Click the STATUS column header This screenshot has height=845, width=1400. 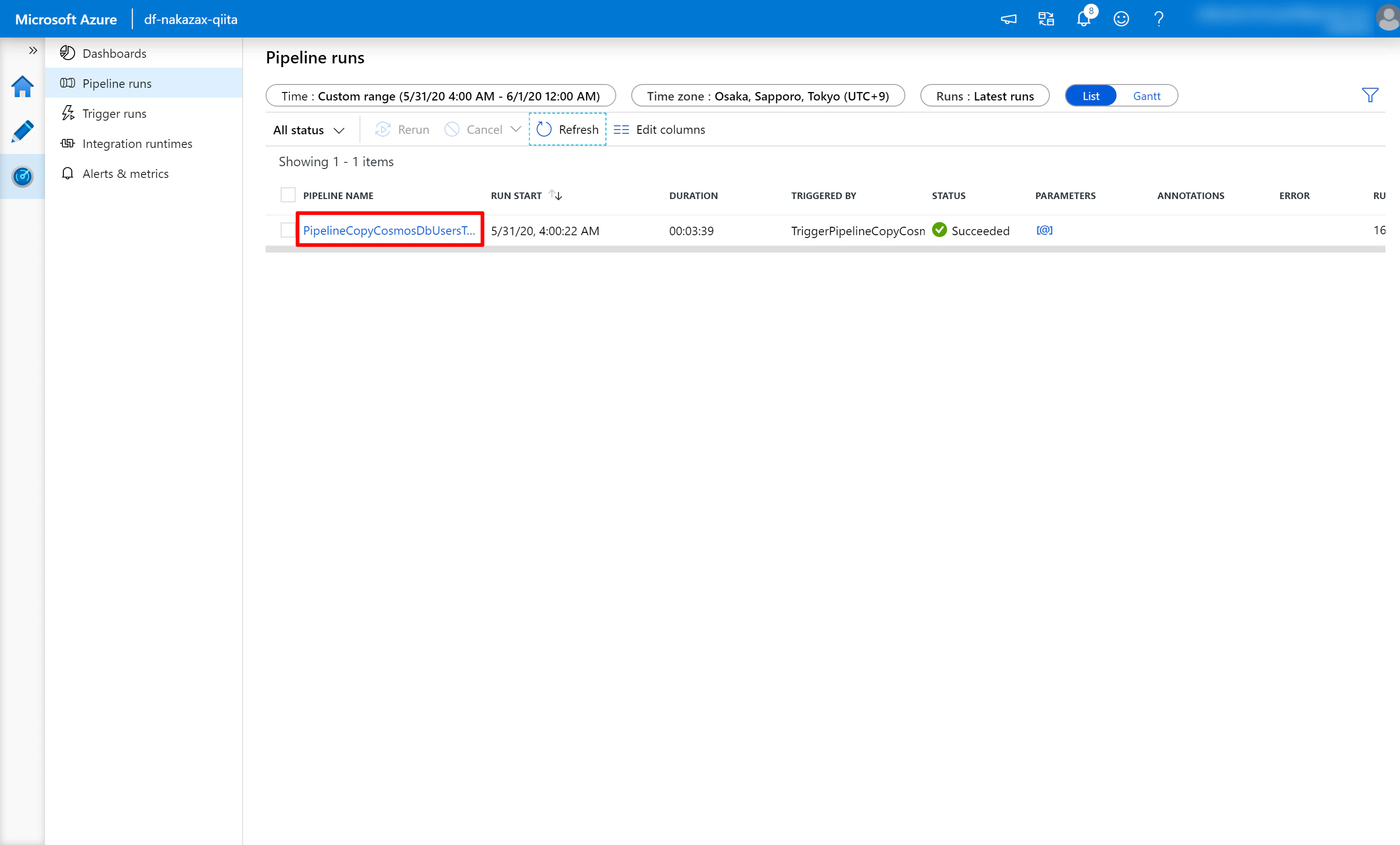(949, 195)
